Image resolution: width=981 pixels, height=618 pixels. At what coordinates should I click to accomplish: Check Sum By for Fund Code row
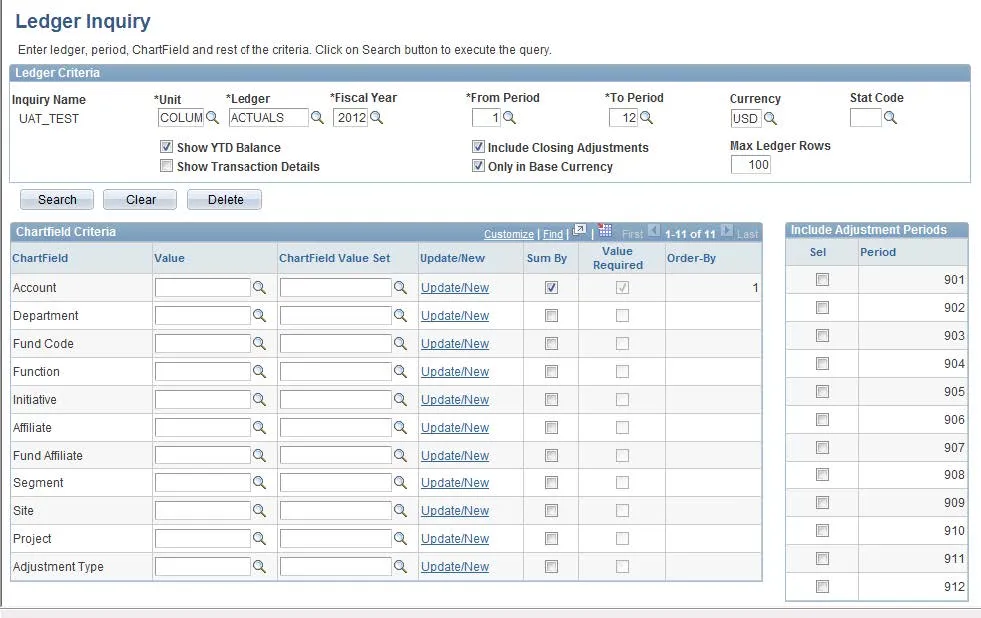pos(551,343)
